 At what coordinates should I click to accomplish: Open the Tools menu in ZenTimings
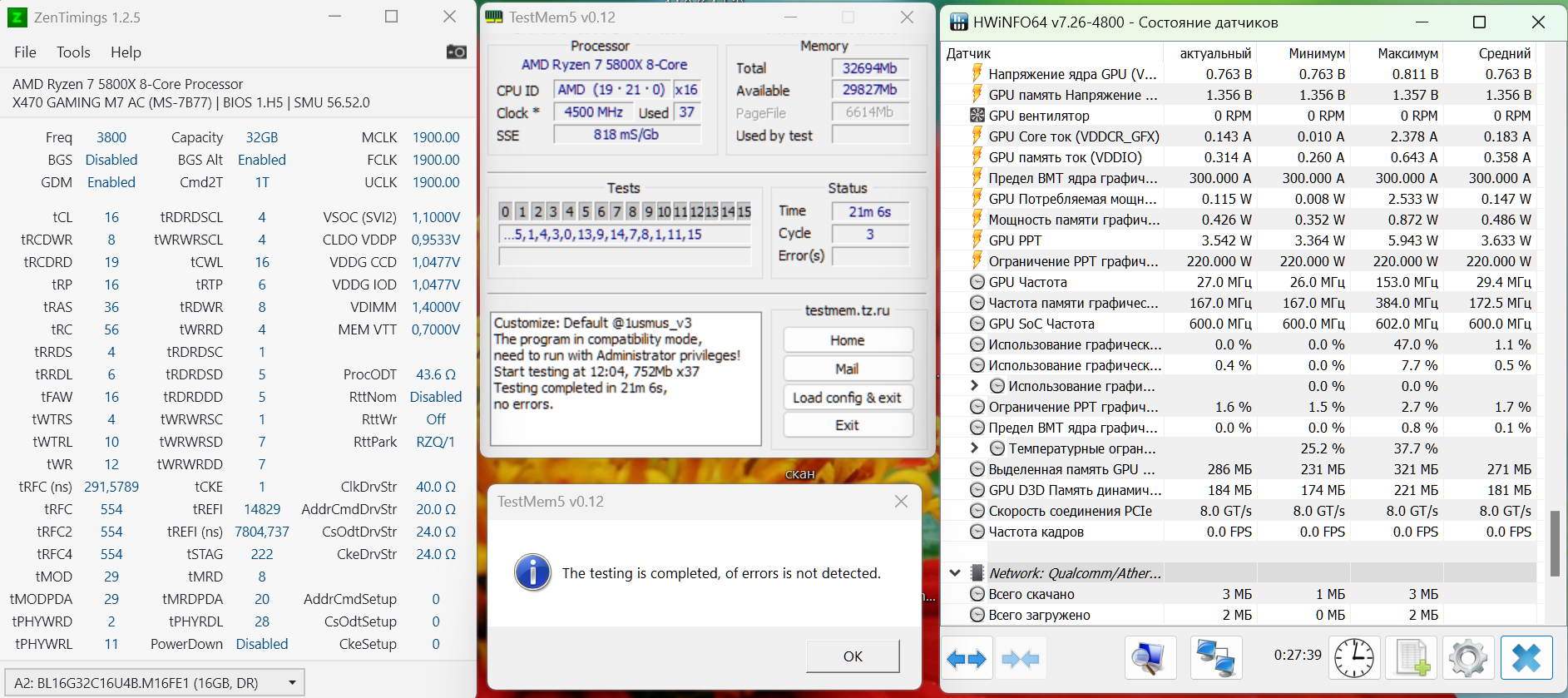tap(73, 52)
